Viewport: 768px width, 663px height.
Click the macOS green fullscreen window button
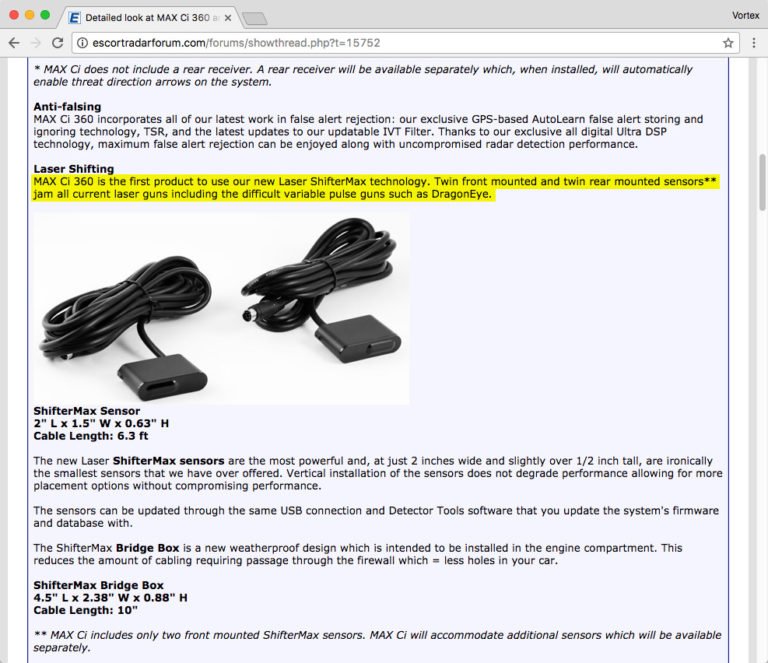tap(45, 15)
